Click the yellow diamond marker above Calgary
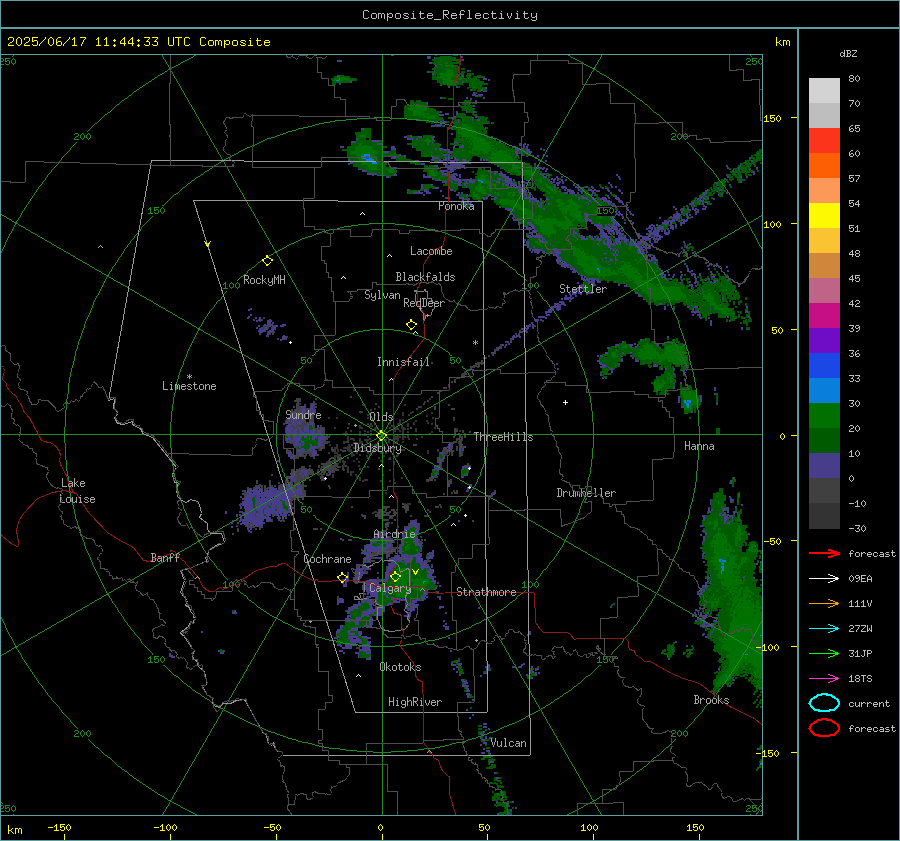 click(395, 576)
